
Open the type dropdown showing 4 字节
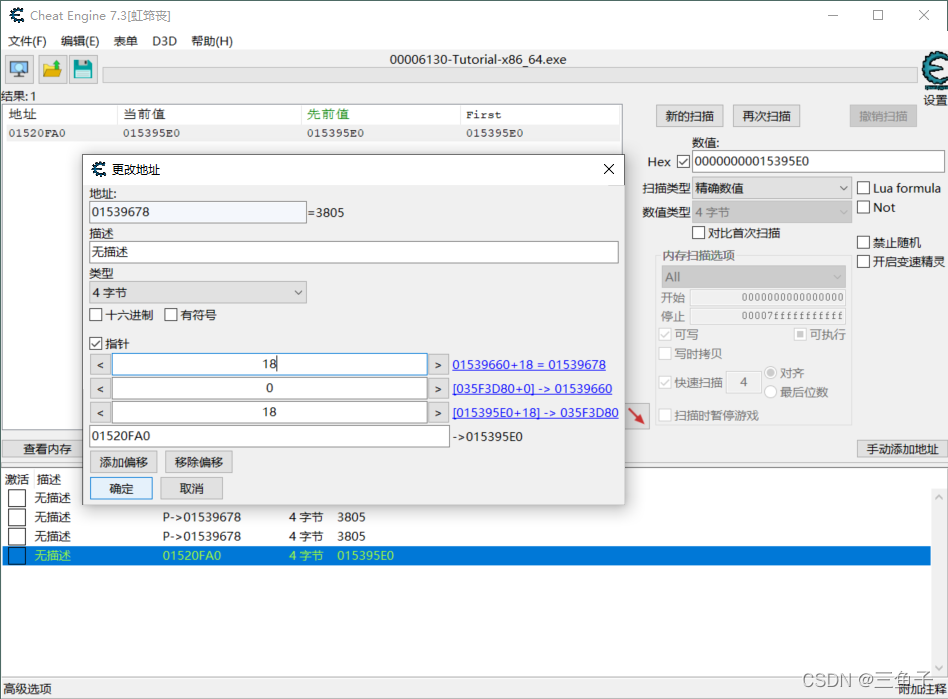[198, 293]
